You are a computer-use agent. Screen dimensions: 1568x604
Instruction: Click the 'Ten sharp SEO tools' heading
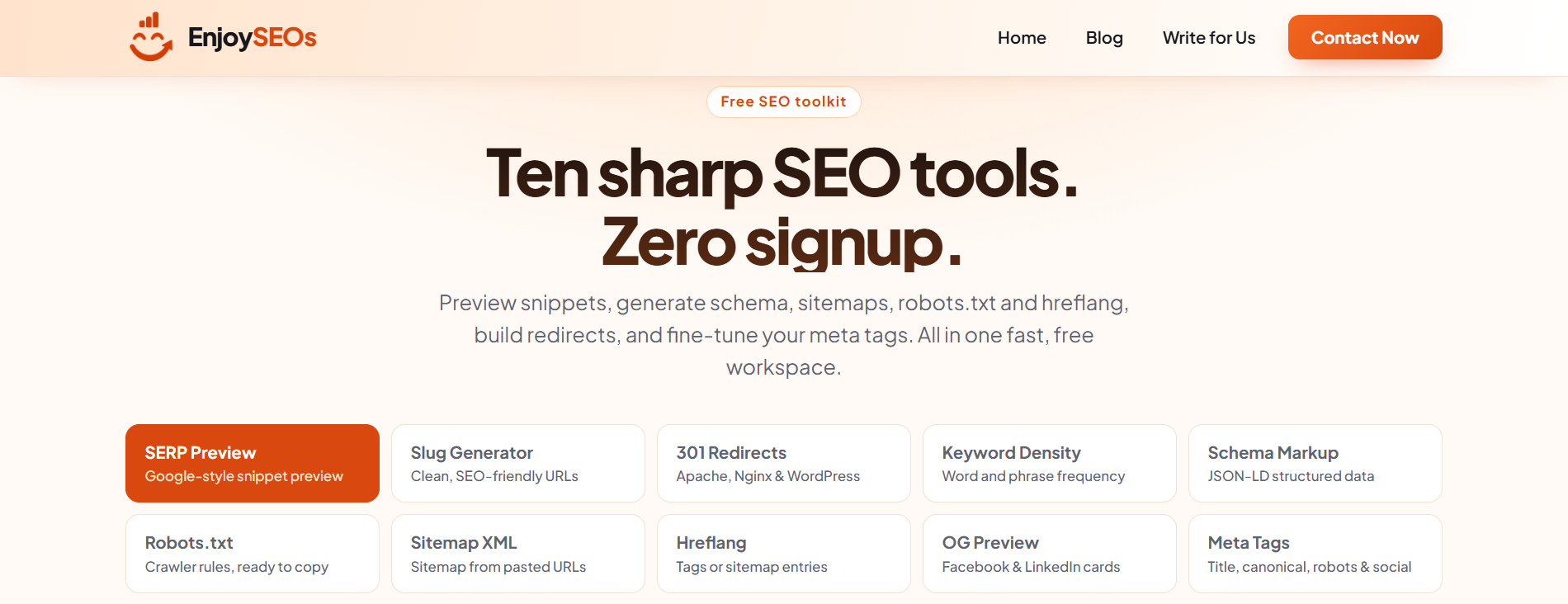pos(782,174)
